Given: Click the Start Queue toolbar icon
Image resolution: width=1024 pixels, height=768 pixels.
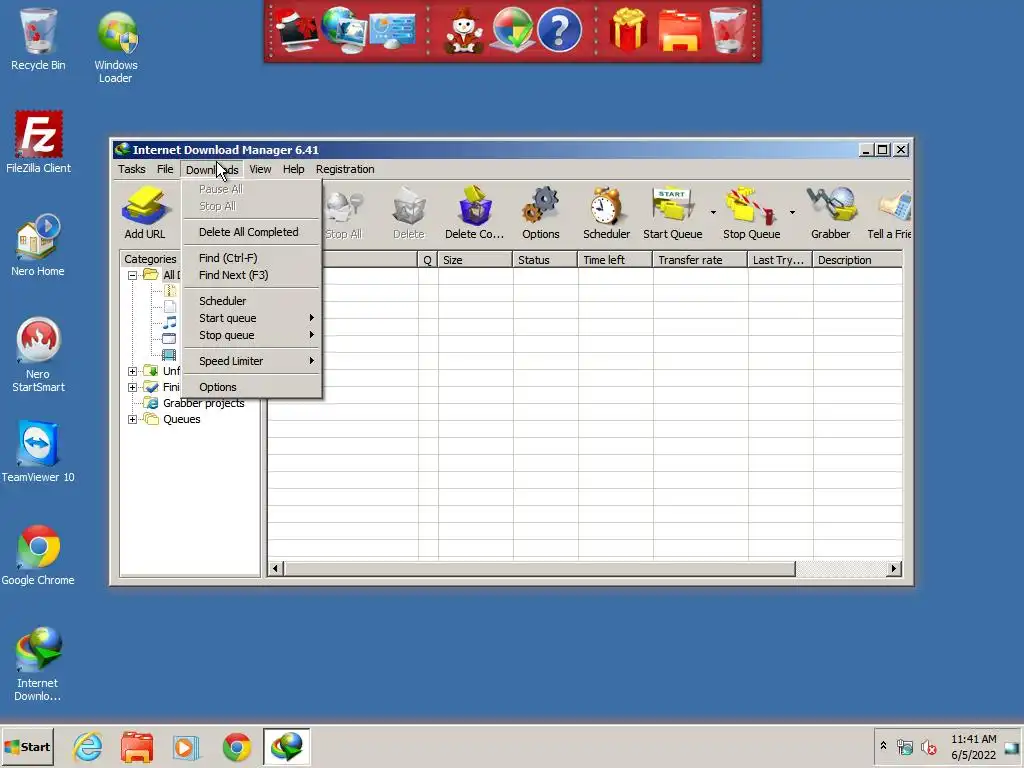Looking at the screenshot, I should pyautogui.click(x=672, y=212).
